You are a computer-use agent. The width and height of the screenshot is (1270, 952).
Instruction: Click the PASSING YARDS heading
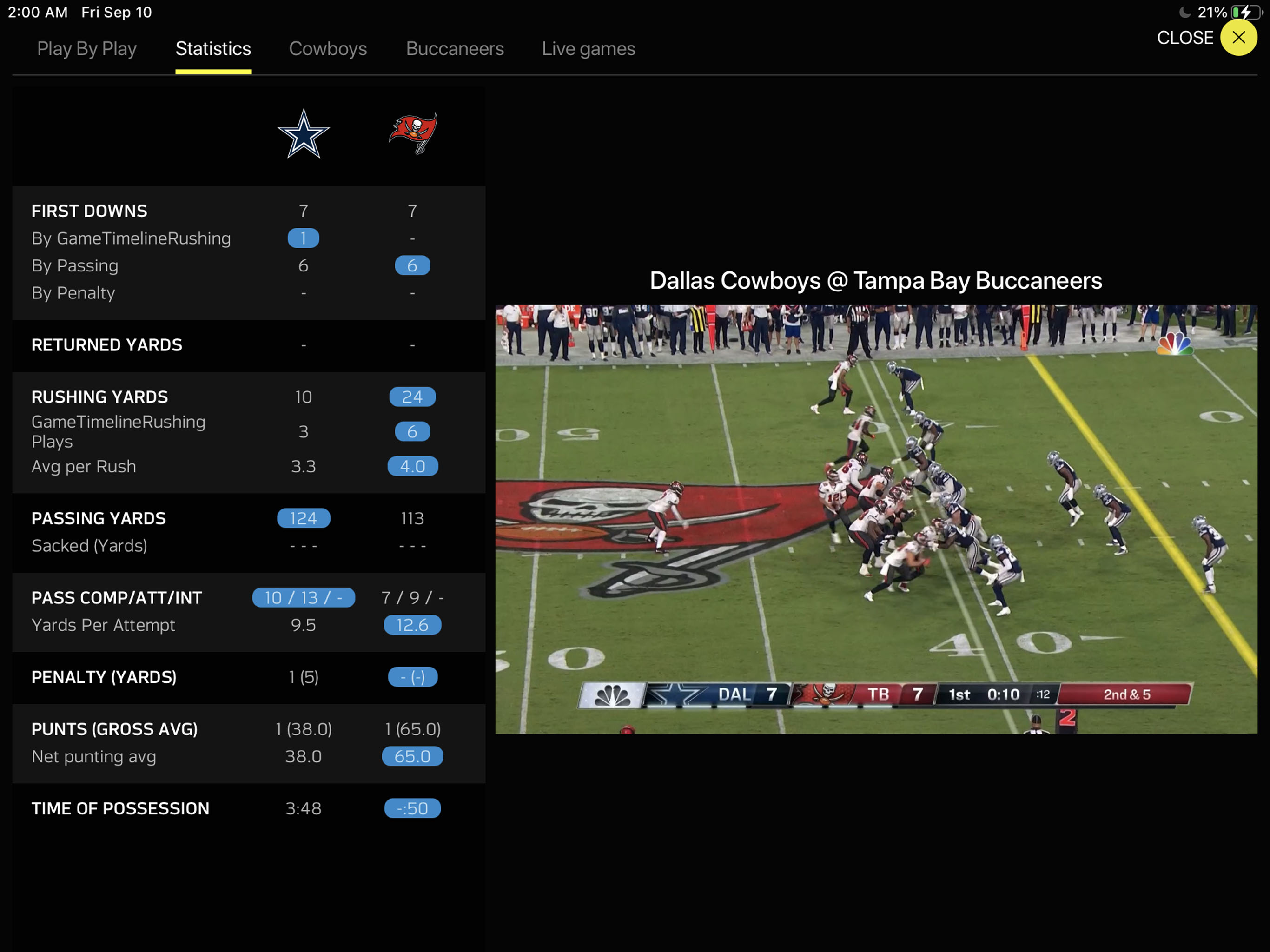click(x=99, y=518)
